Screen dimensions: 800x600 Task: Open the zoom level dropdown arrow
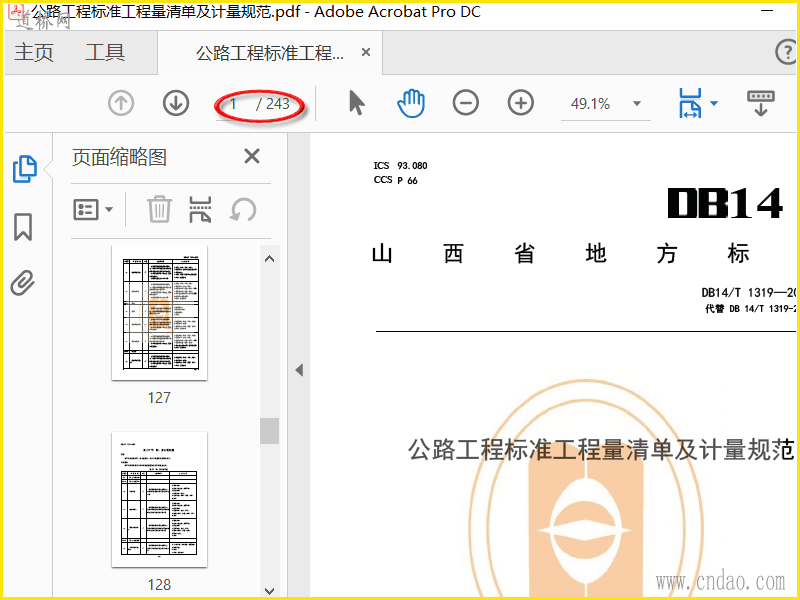[x=637, y=104]
